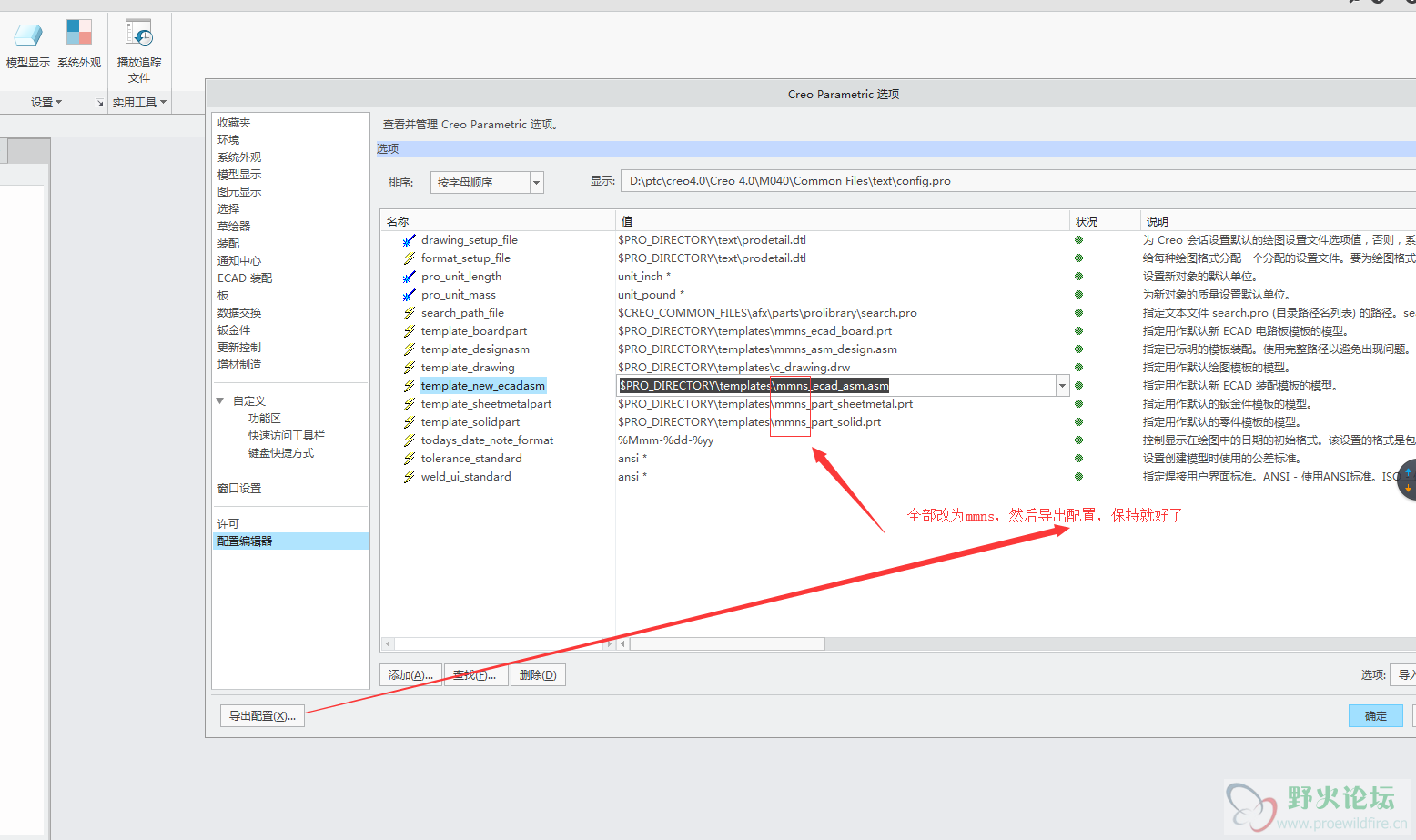Viewport: 1416px width, 840px height.
Task: Click the lightning icon beside template_sheetmetalpart
Action: pos(410,404)
